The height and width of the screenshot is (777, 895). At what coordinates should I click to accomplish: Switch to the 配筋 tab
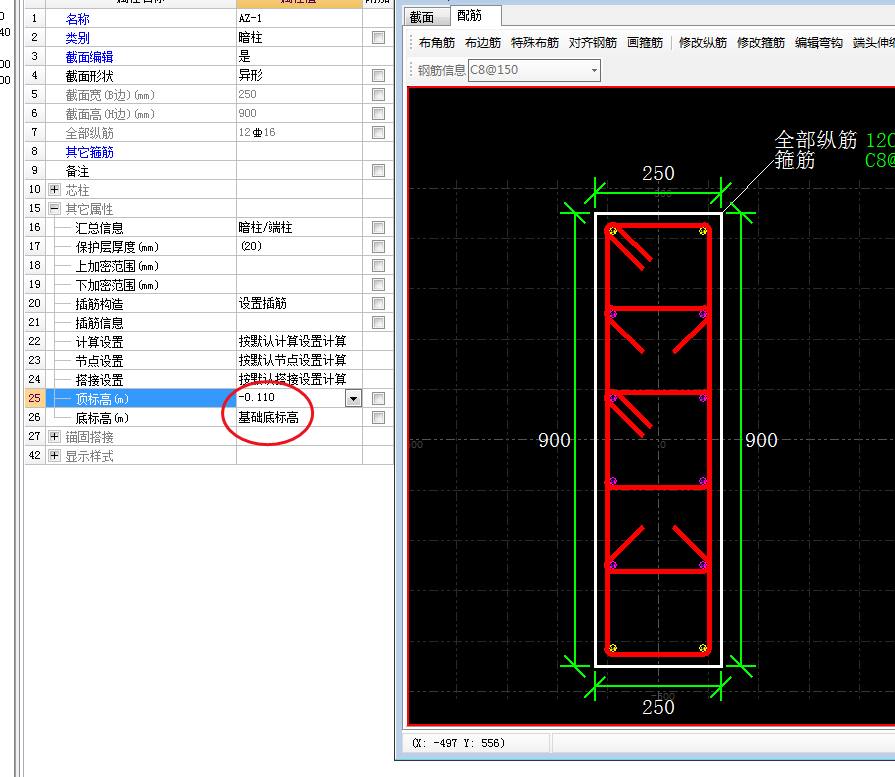point(470,15)
